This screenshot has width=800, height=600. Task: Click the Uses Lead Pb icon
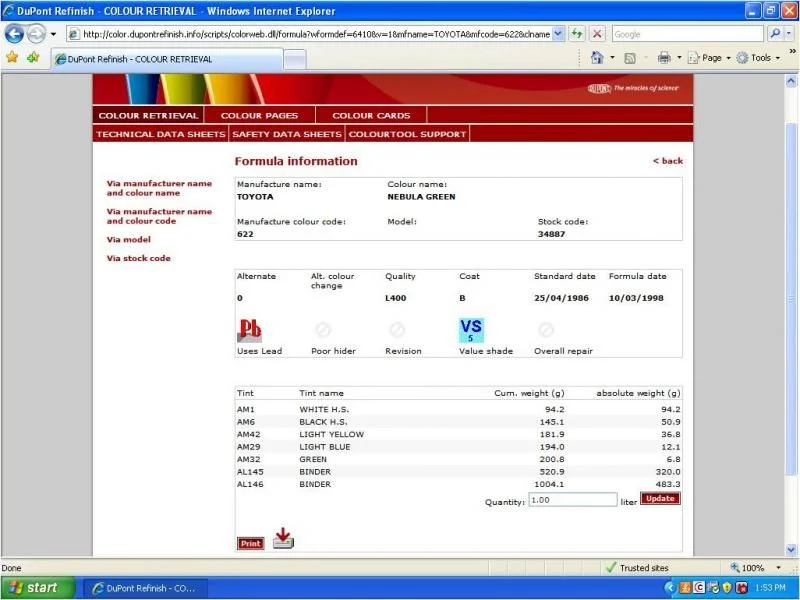[249, 330]
